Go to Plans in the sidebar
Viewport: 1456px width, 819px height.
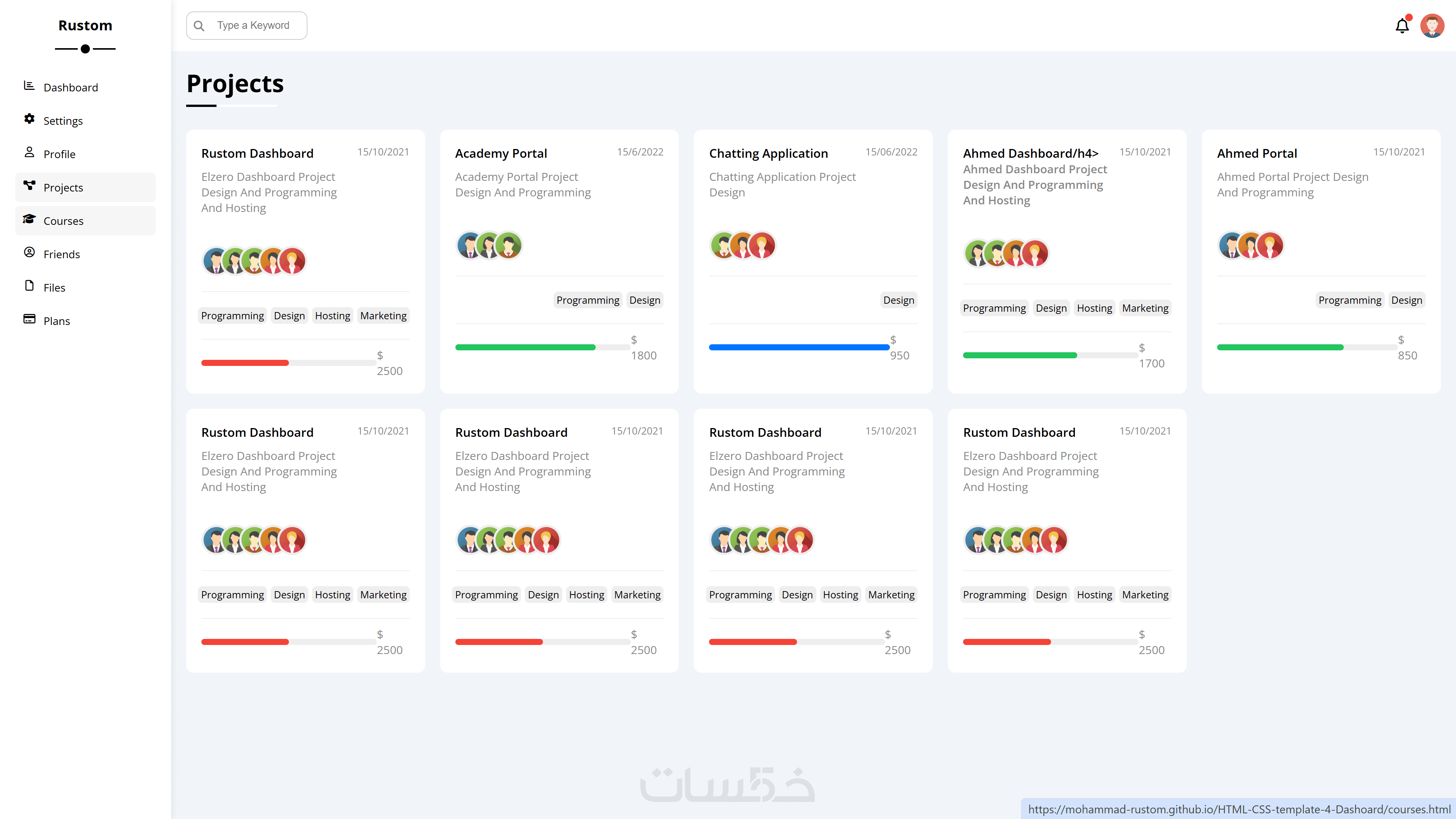pyautogui.click(x=56, y=321)
